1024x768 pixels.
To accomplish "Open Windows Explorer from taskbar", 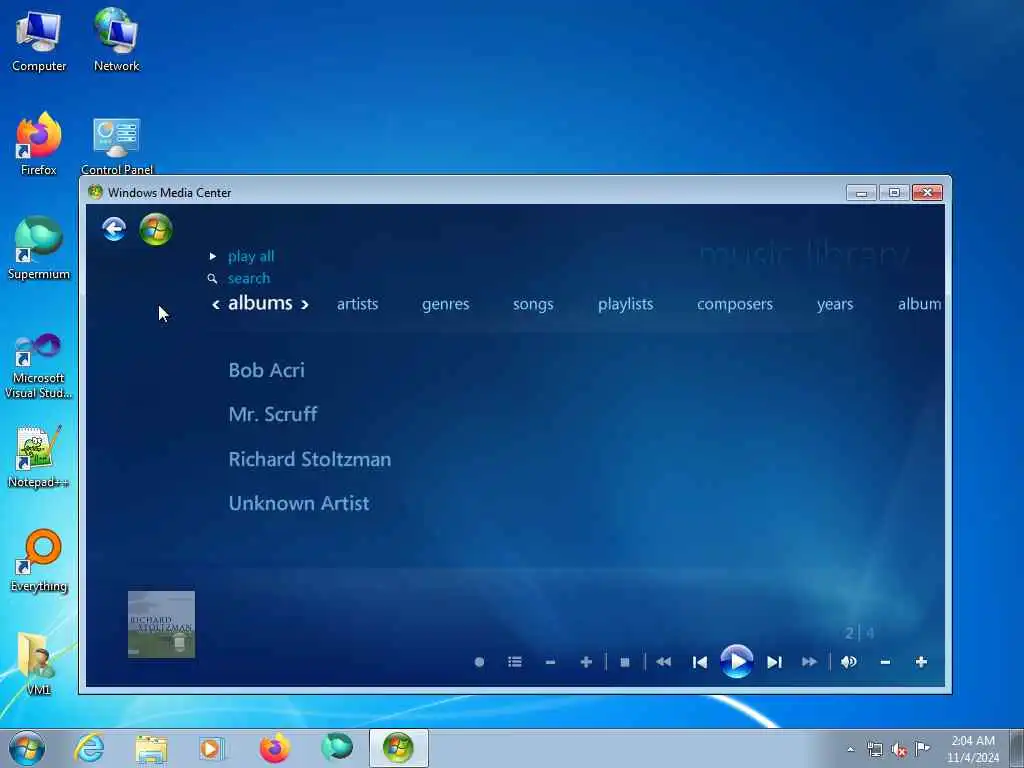I will (152, 748).
